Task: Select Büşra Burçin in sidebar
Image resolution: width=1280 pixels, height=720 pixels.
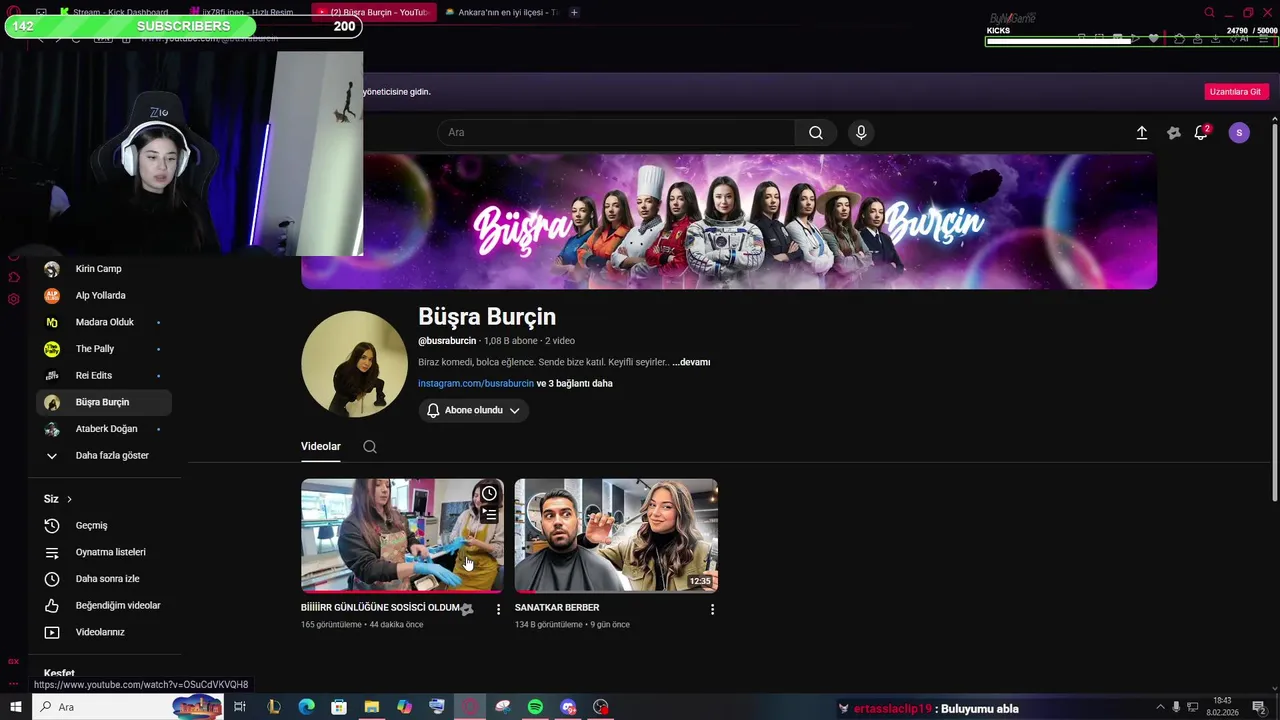Action: 104,402
